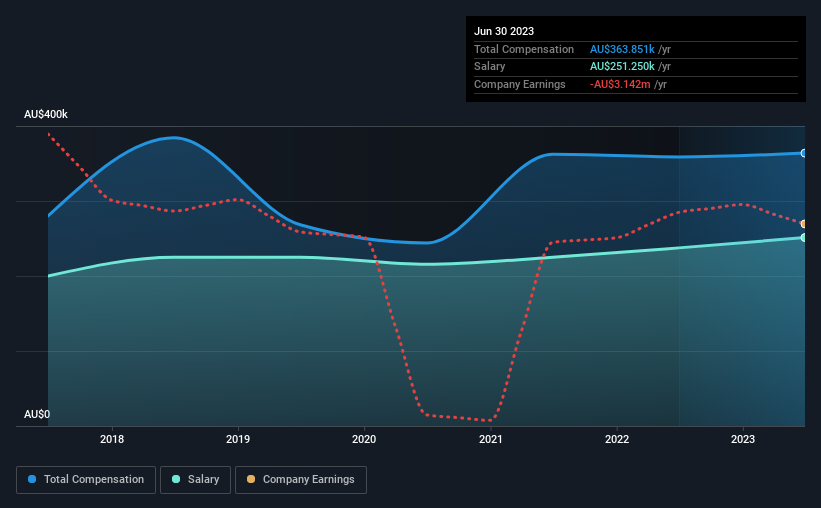The image size is (821, 508).
Task: Click the 2022 x-axis label
Action: click(x=617, y=439)
